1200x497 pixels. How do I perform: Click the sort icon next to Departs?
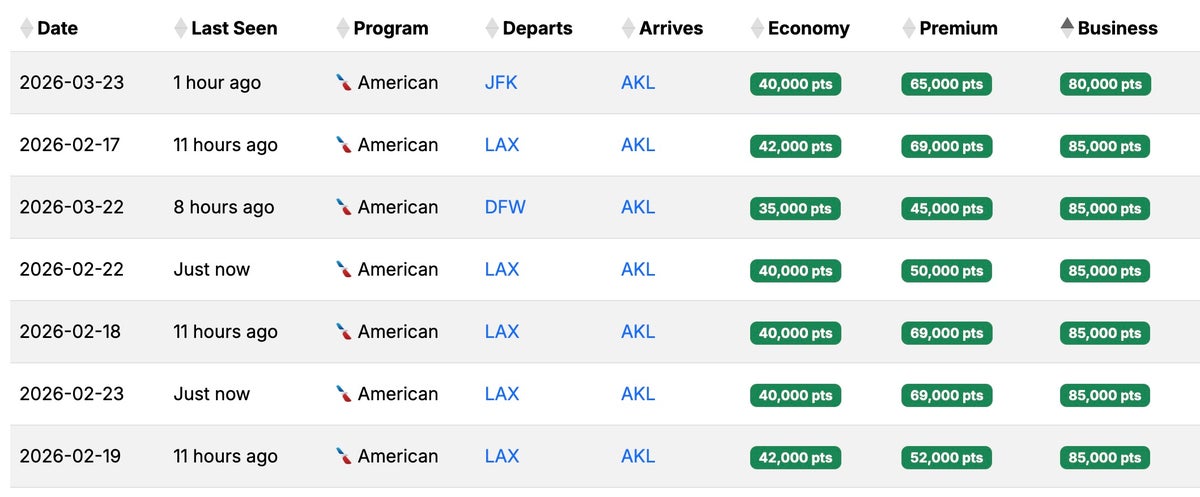492,28
